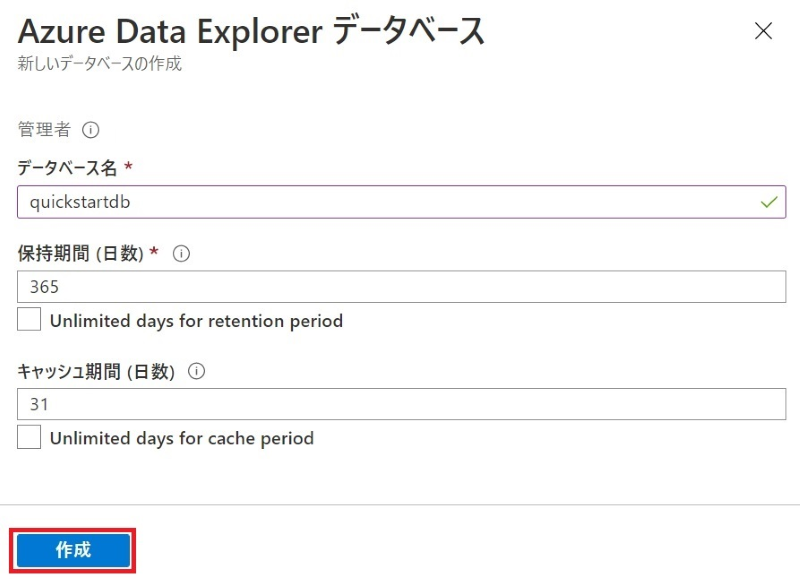The image size is (800, 579).
Task: Click the red asterisk beside データベース名
Action: 128,165
